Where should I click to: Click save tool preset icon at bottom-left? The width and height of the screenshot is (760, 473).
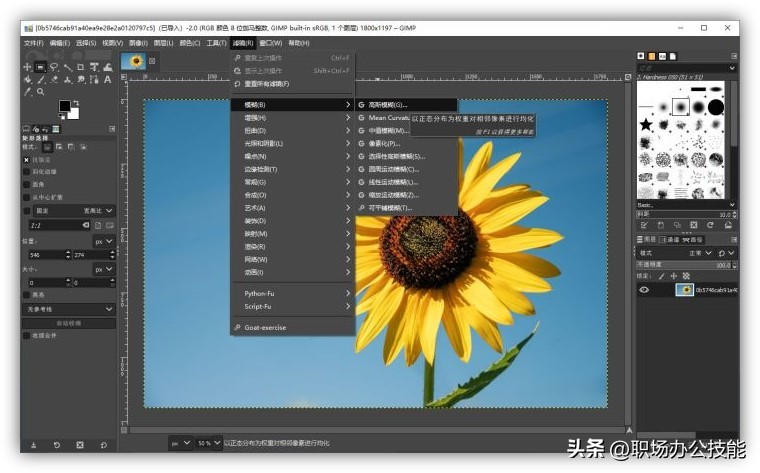(x=33, y=444)
